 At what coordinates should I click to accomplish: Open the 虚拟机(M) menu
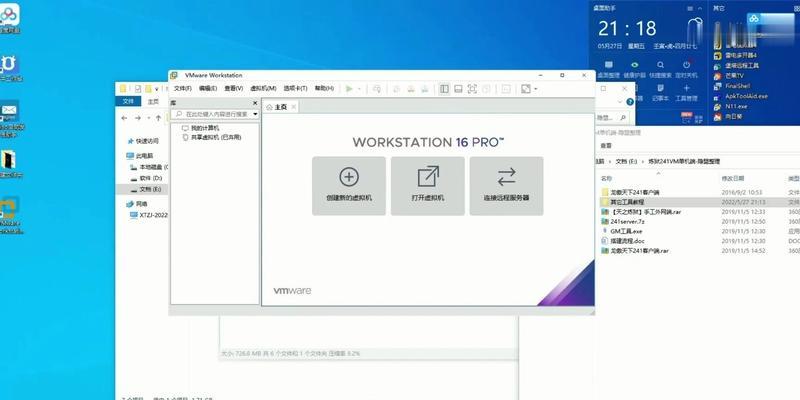pos(263,89)
